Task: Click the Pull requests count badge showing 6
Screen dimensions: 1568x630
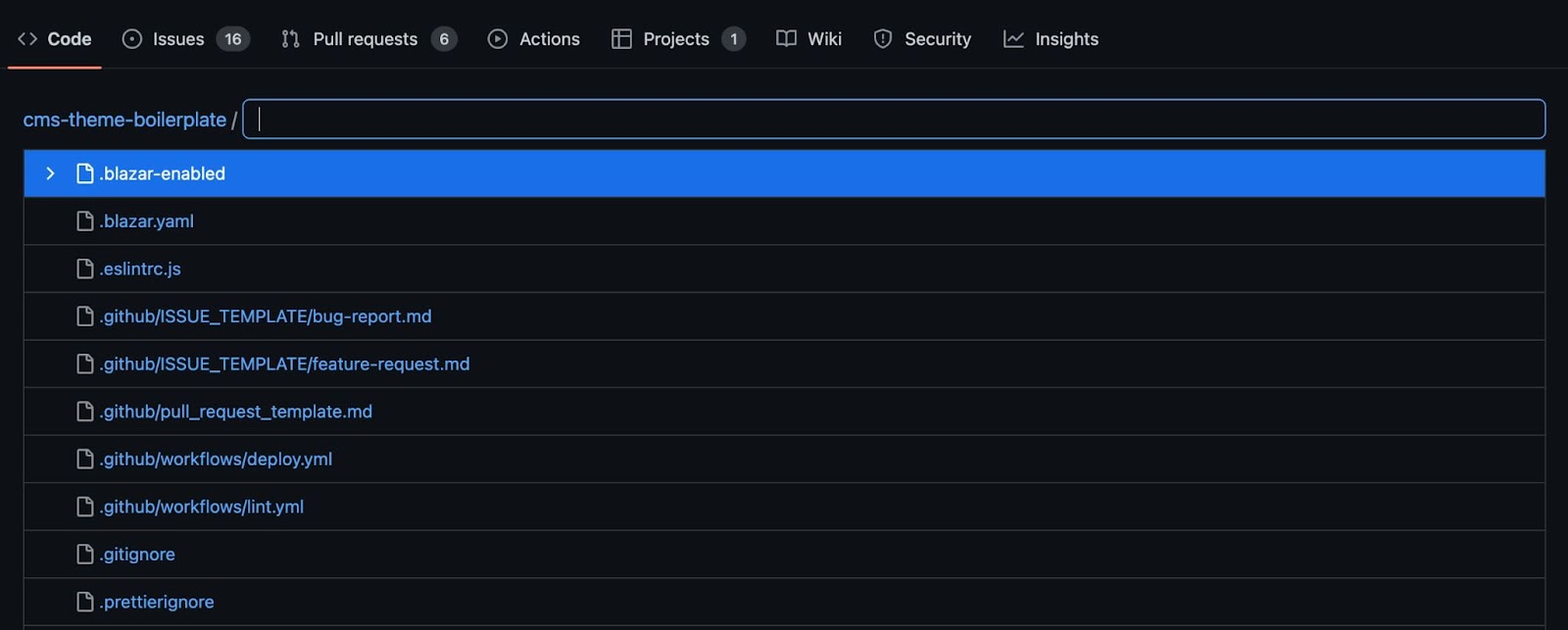Action: [x=444, y=38]
